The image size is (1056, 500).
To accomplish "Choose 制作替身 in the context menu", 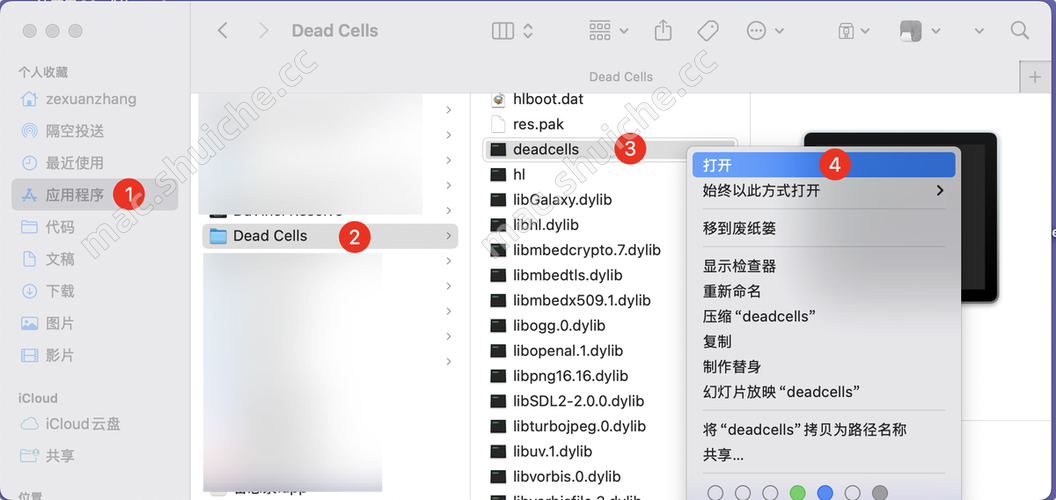I will (x=823, y=367).
